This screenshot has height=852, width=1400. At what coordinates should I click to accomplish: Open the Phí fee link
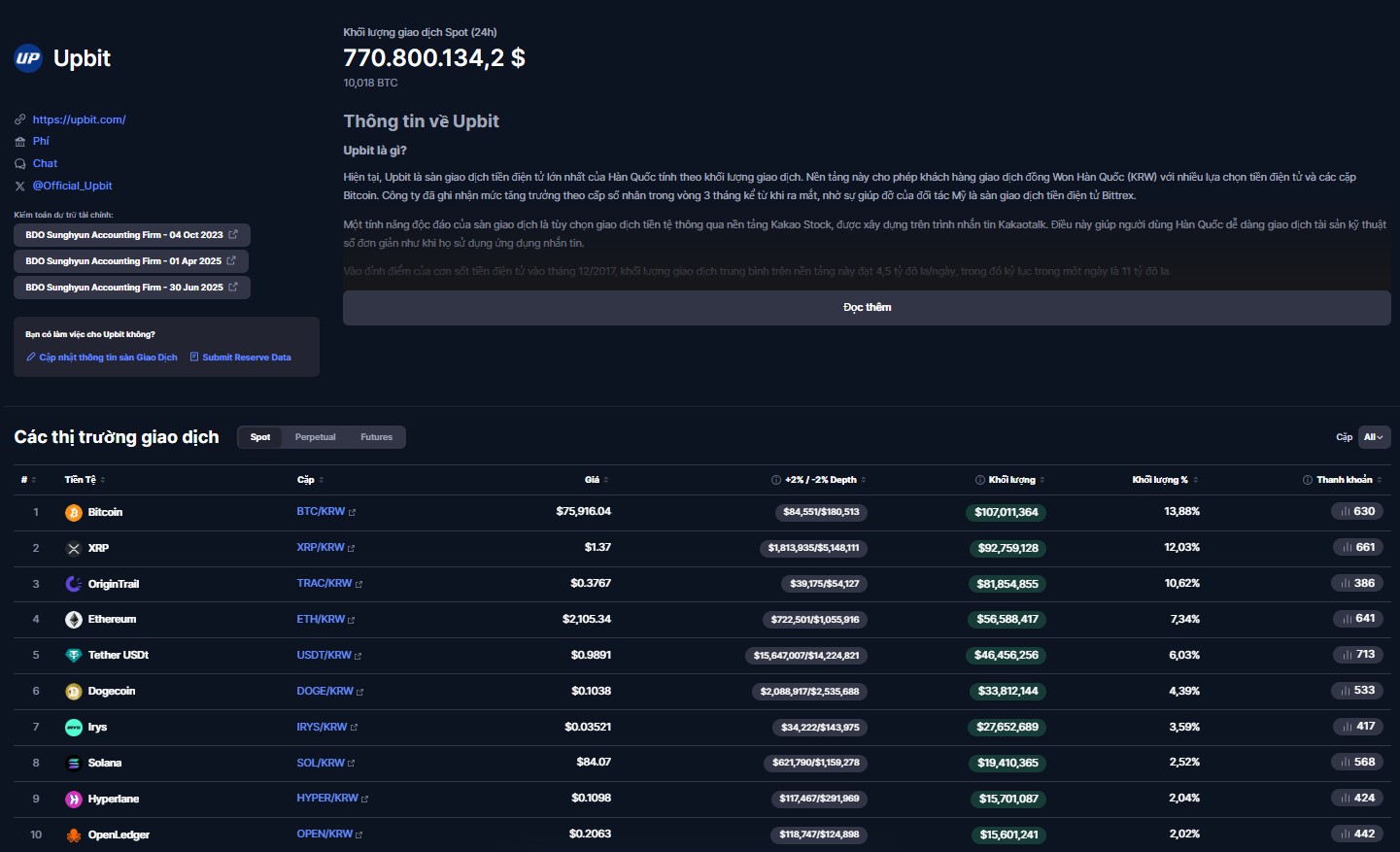tap(41, 141)
